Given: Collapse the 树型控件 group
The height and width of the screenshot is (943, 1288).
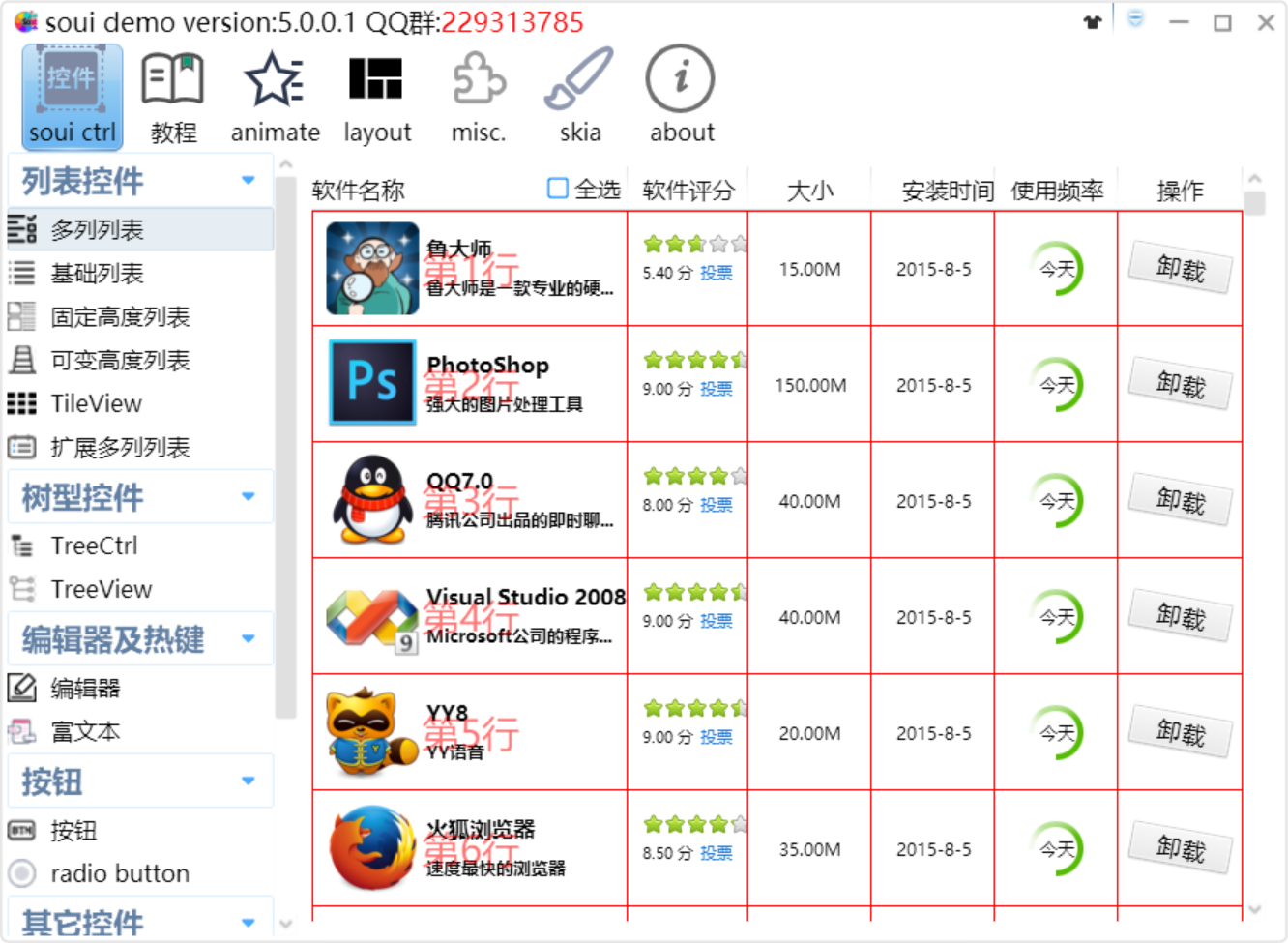Looking at the screenshot, I should click(140, 496).
